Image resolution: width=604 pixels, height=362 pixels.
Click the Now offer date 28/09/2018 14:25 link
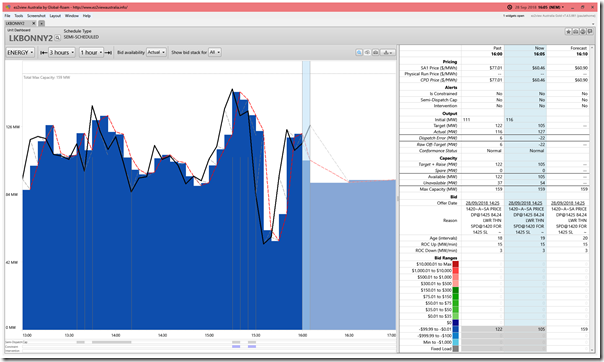pos(525,203)
